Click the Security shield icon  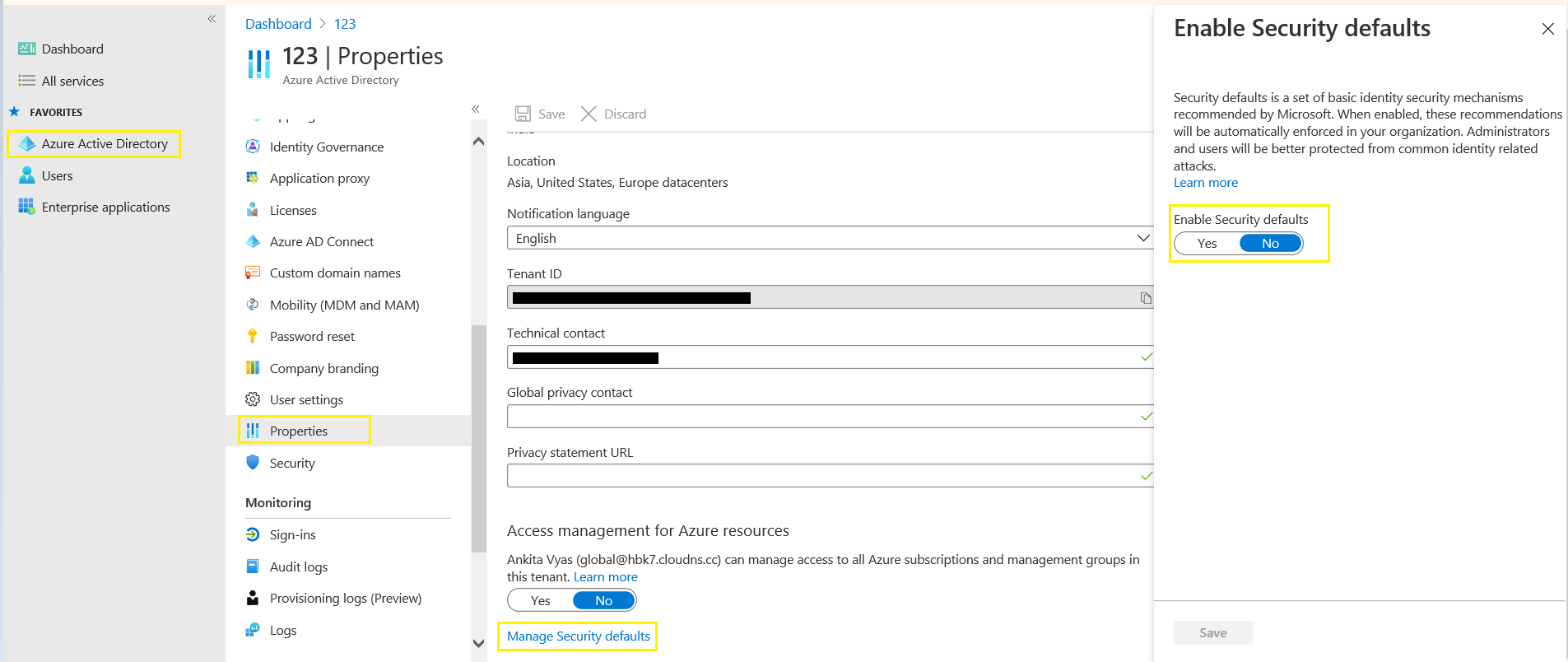coord(253,463)
